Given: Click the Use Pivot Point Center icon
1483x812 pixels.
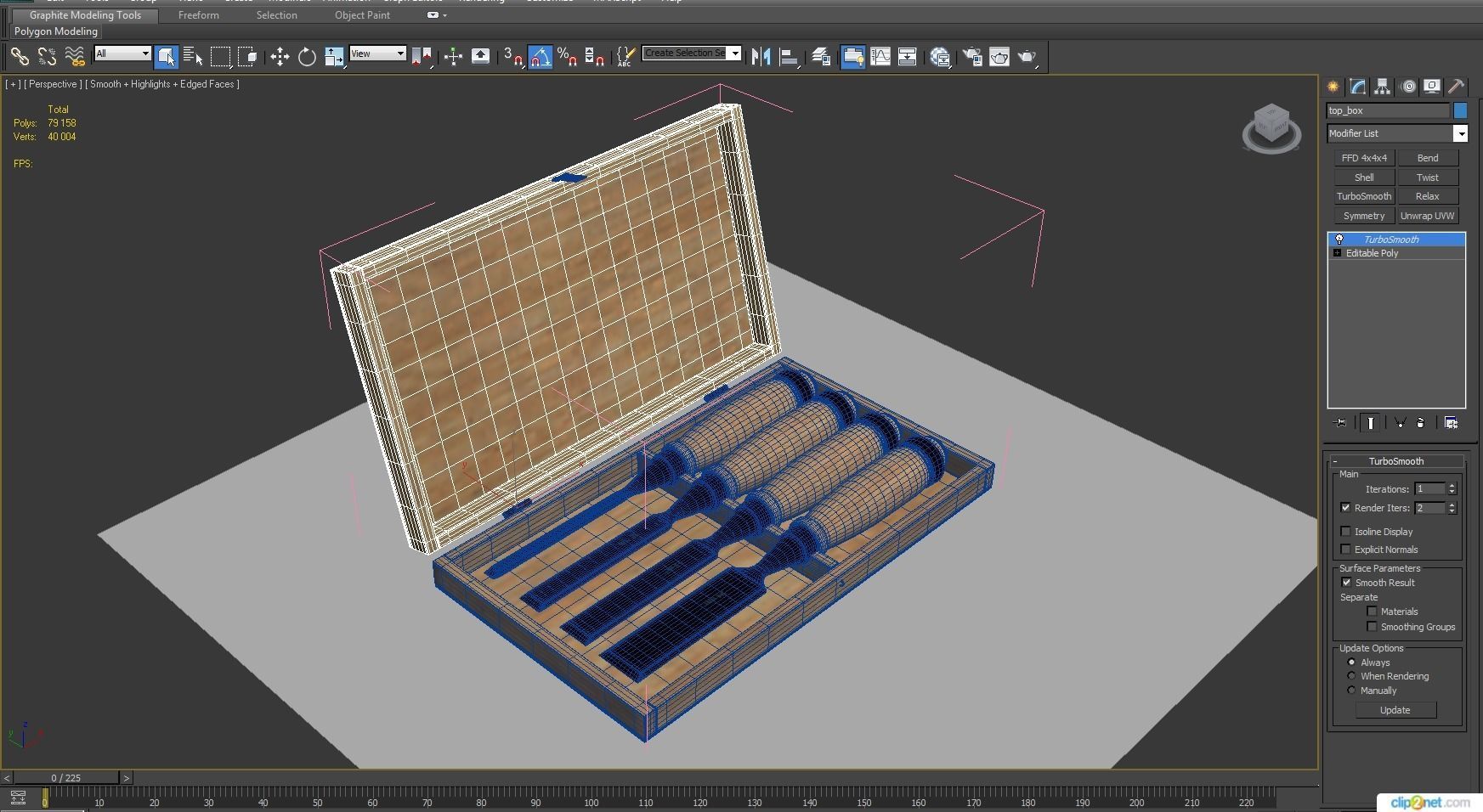Looking at the screenshot, I should pyautogui.click(x=422, y=57).
